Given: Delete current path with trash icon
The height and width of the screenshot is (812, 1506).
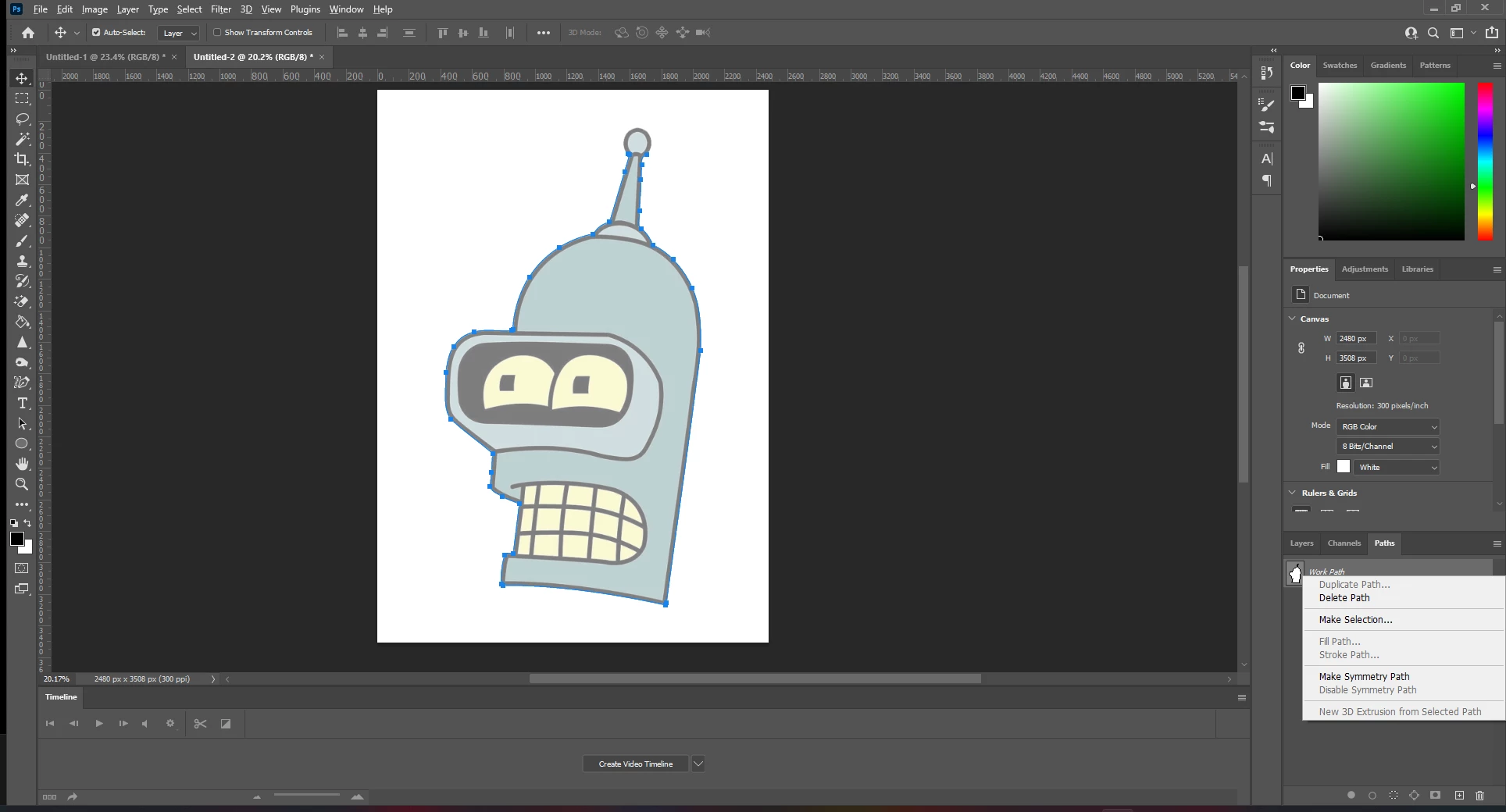Looking at the screenshot, I should tap(1479, 795).
